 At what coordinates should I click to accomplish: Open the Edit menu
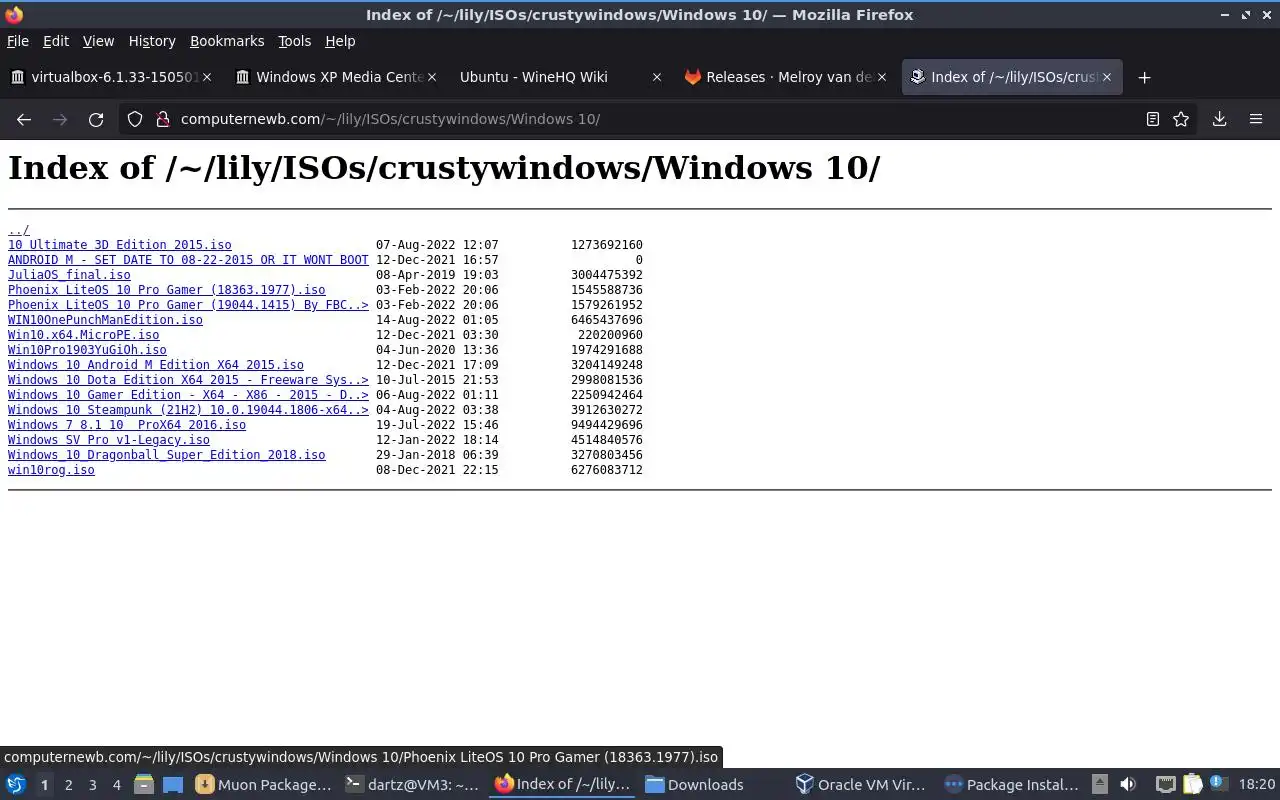55,41
